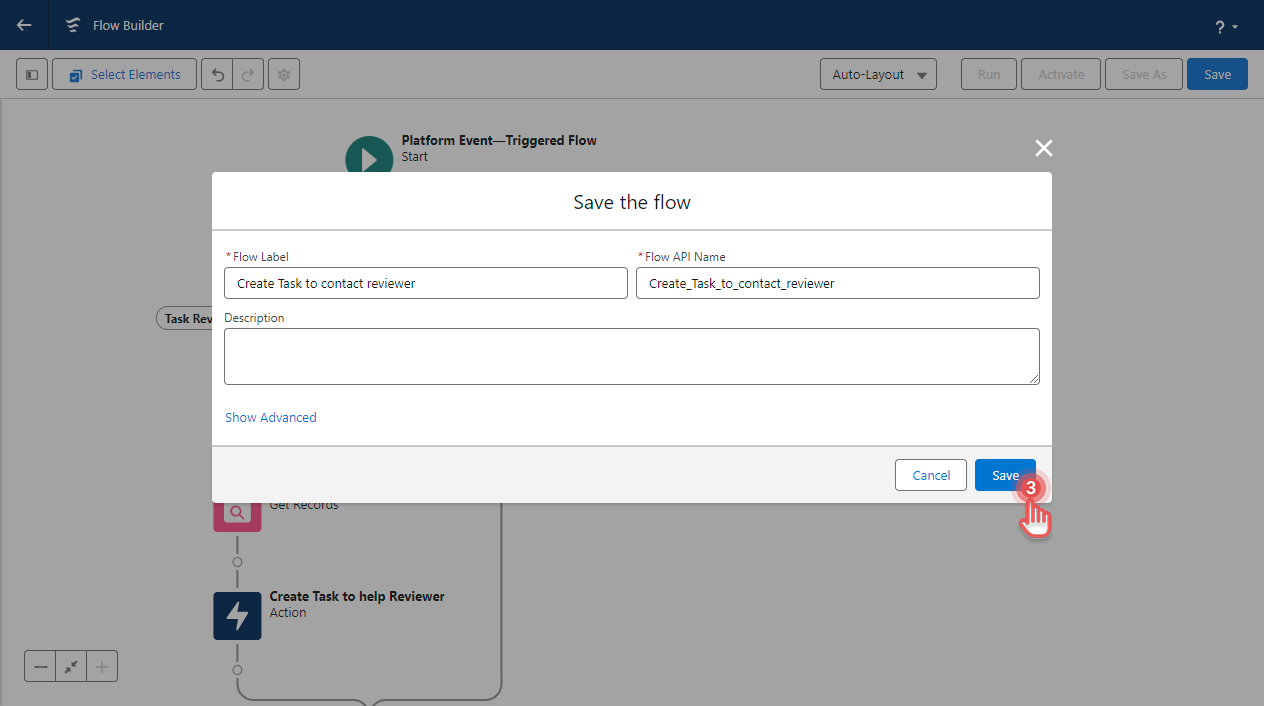Click the back arrow to exit Flow Builder
1264x706 pixels.
pos(22,25)
